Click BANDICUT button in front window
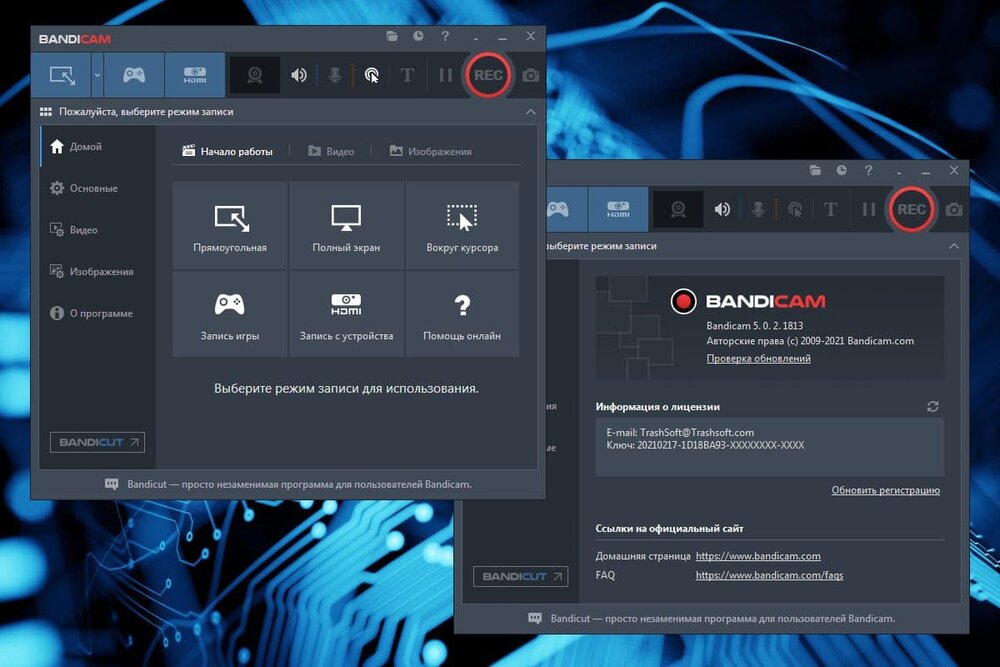The width and height of the screenshot is (1000, 667). (98, 442)
